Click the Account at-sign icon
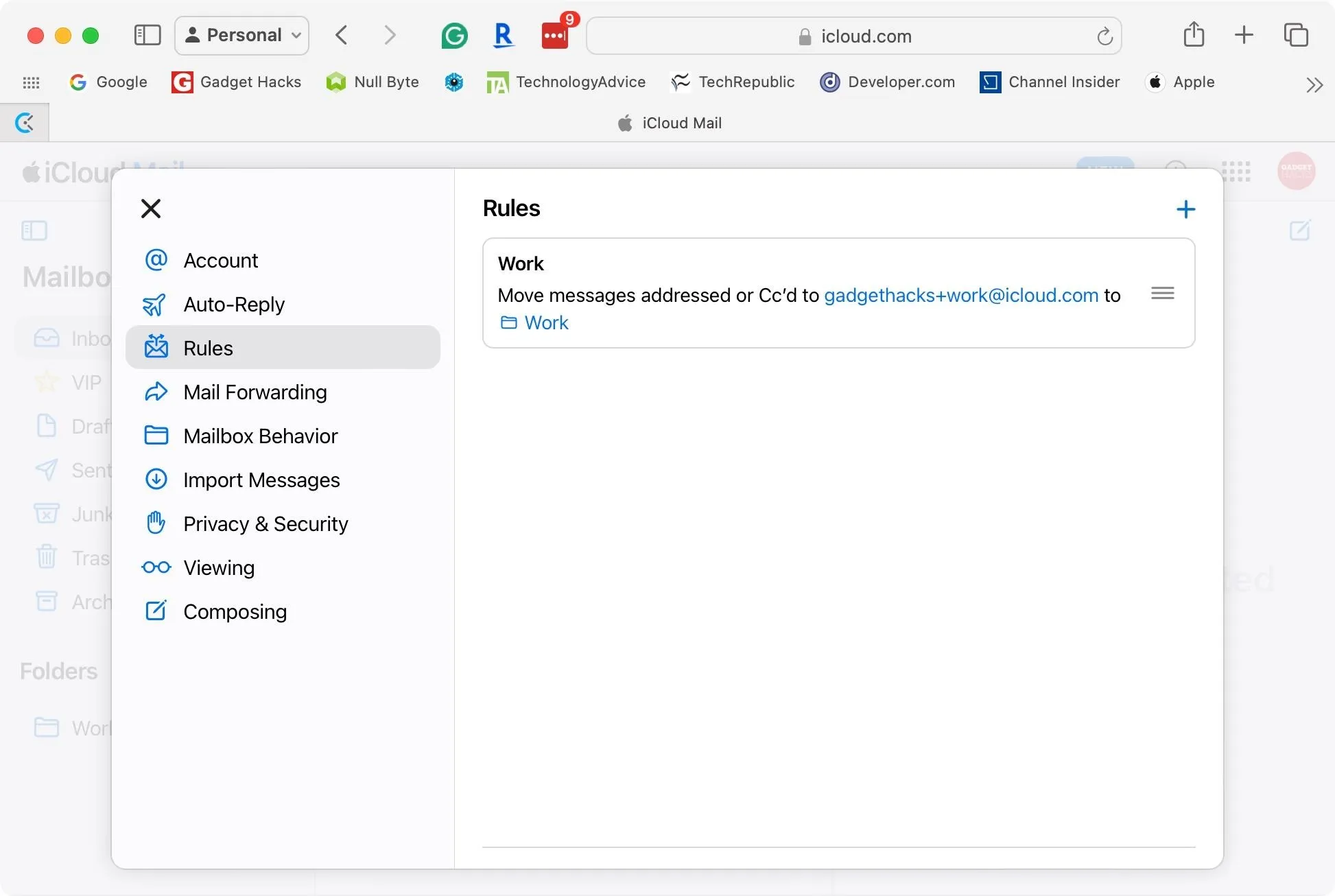The height and width of the screenshot is (896, 1335). click(156, 260)
